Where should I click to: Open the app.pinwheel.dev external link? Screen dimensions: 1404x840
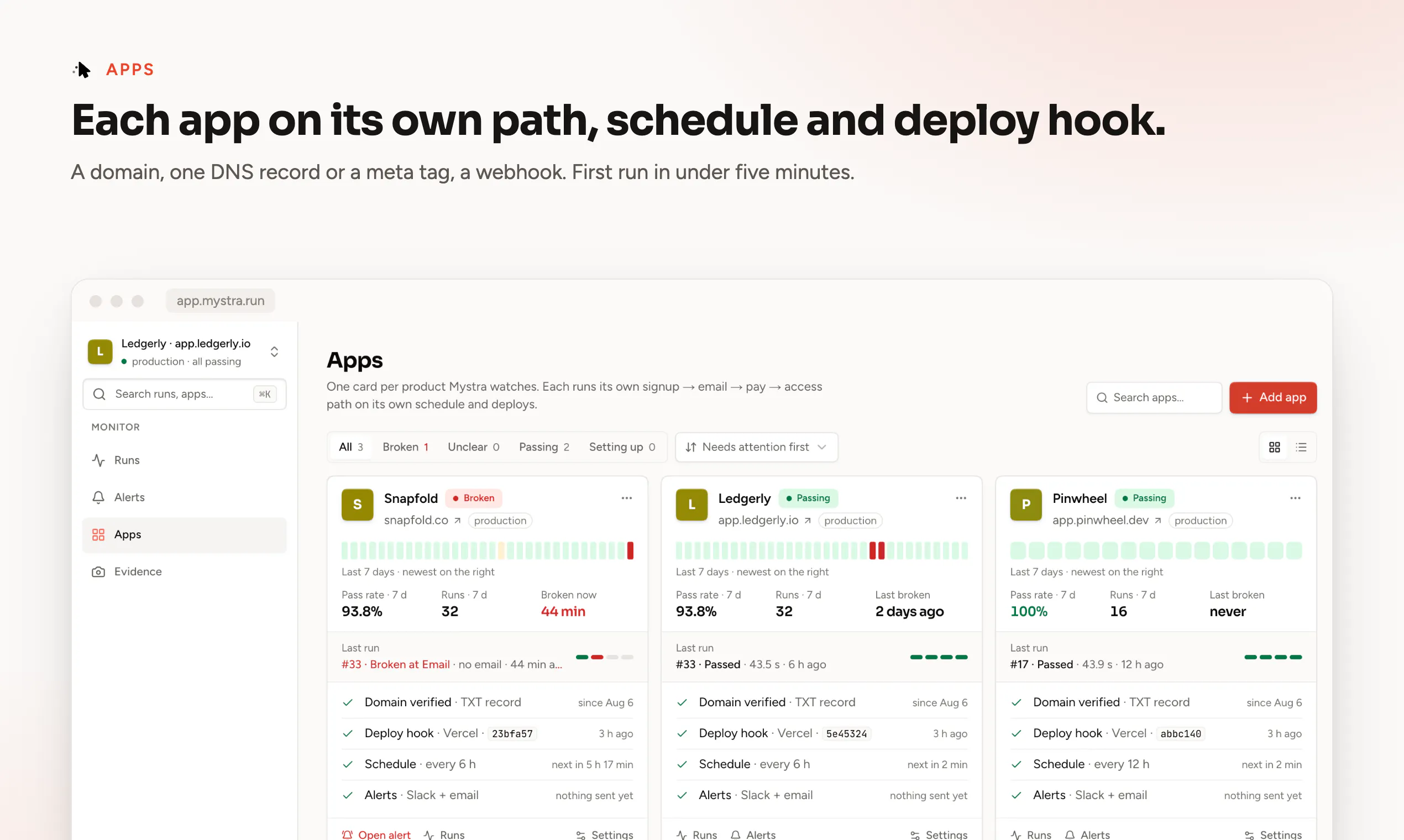[1106, 520]
